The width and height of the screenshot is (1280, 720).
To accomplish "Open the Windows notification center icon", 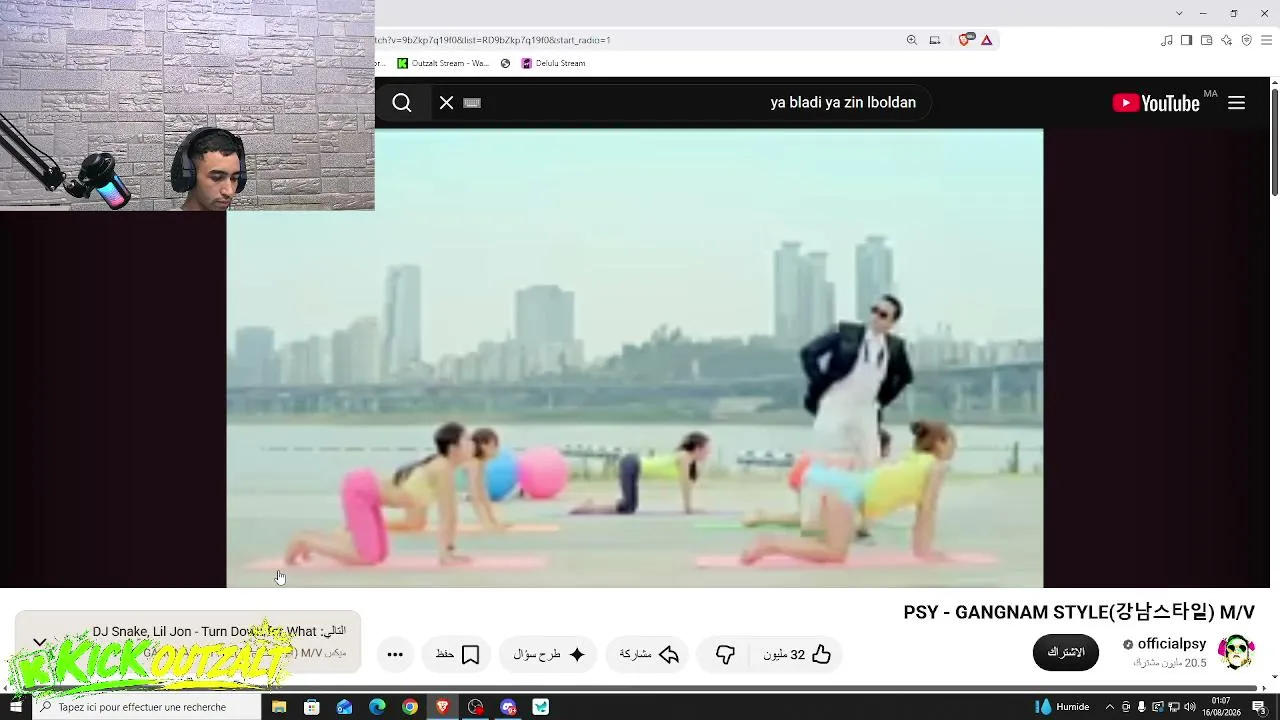I will tap(1259, 707).
